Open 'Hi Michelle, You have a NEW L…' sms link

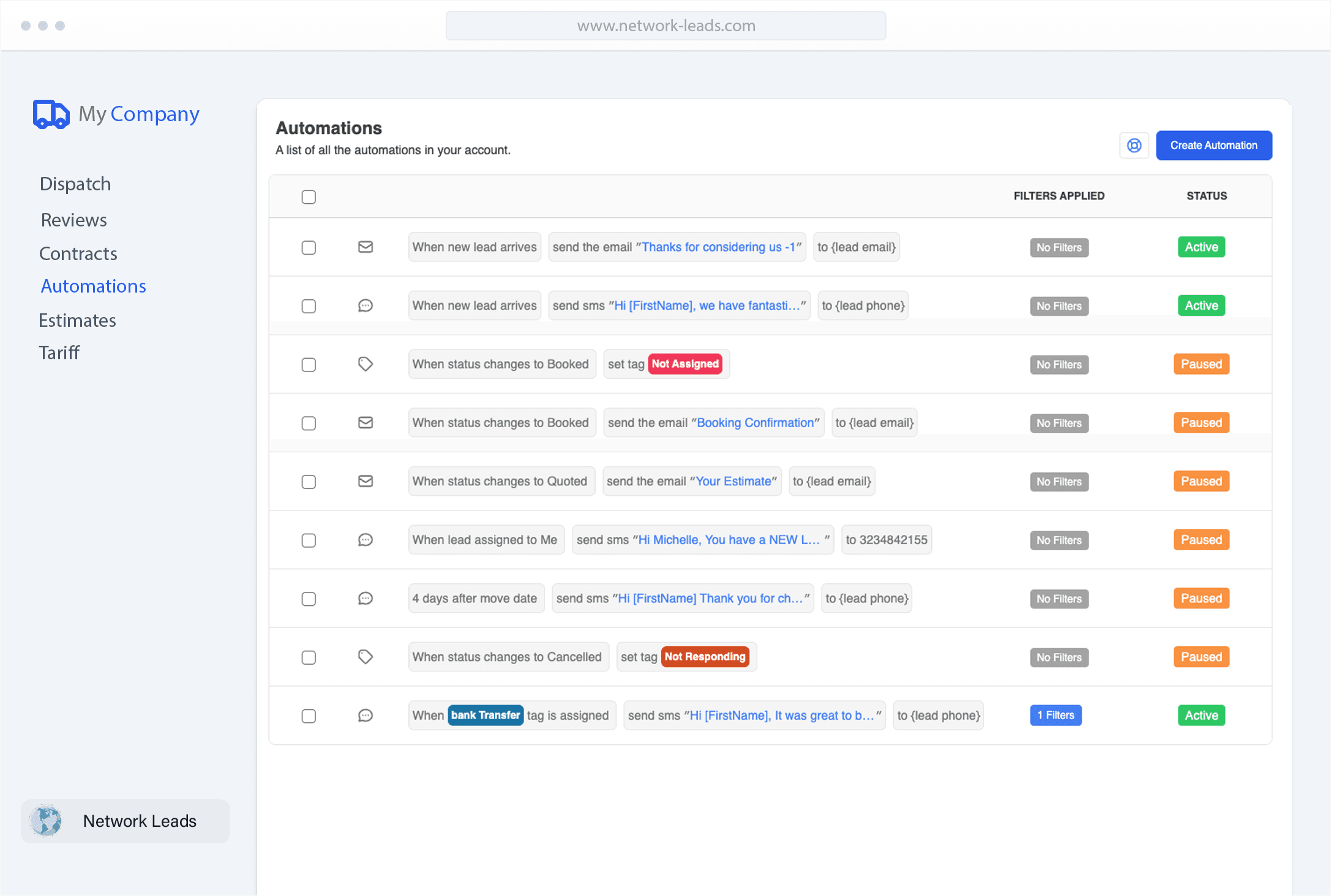coord(729,540)
